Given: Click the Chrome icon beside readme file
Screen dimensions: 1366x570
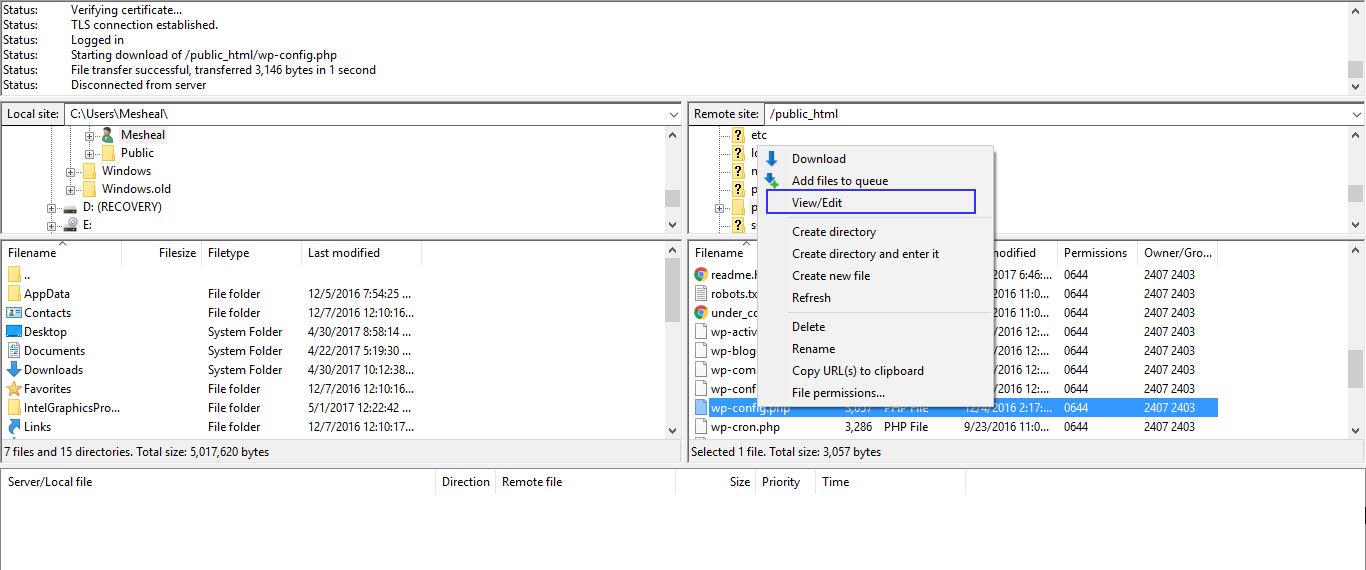Looking at the screenshot, I should tap(702, 275).
